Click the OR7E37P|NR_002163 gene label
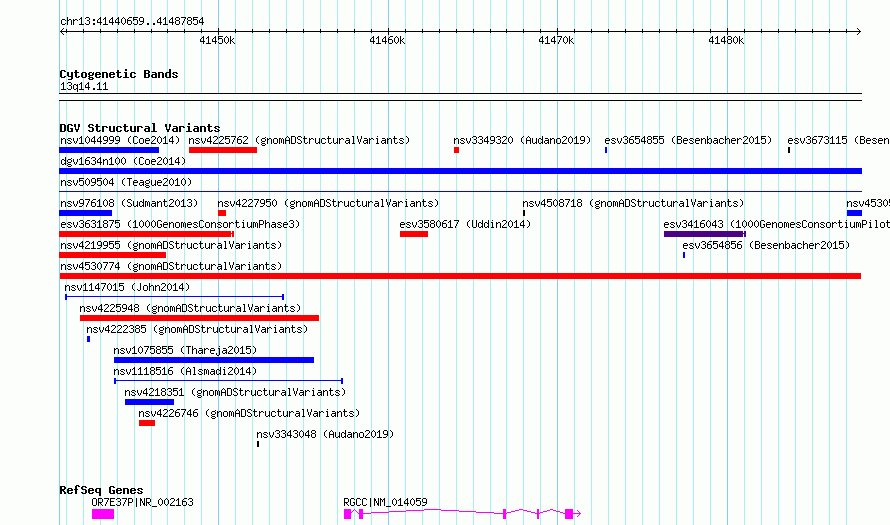Viewport: 890px width, 525px height. [x=142, y=502]
